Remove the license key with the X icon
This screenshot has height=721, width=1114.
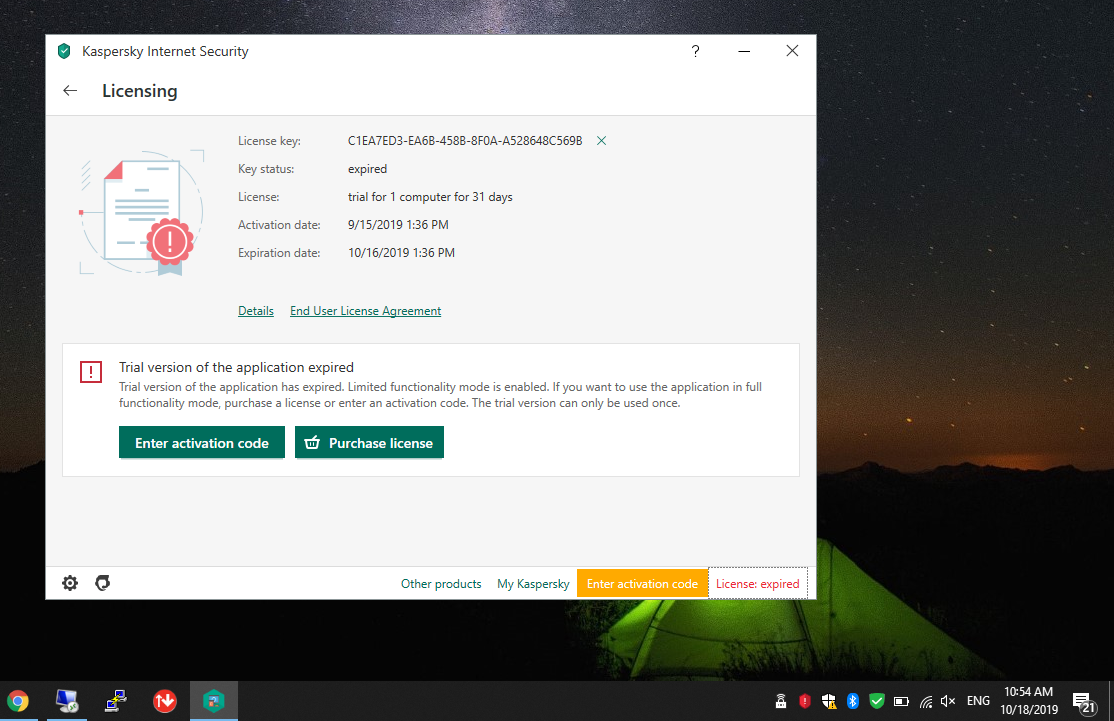601,141
